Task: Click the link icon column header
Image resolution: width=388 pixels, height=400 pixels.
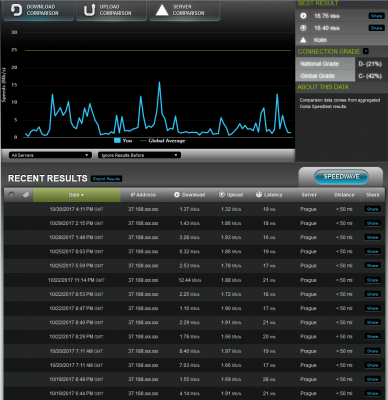Action: pyautogui.click(x=26, y=195)
